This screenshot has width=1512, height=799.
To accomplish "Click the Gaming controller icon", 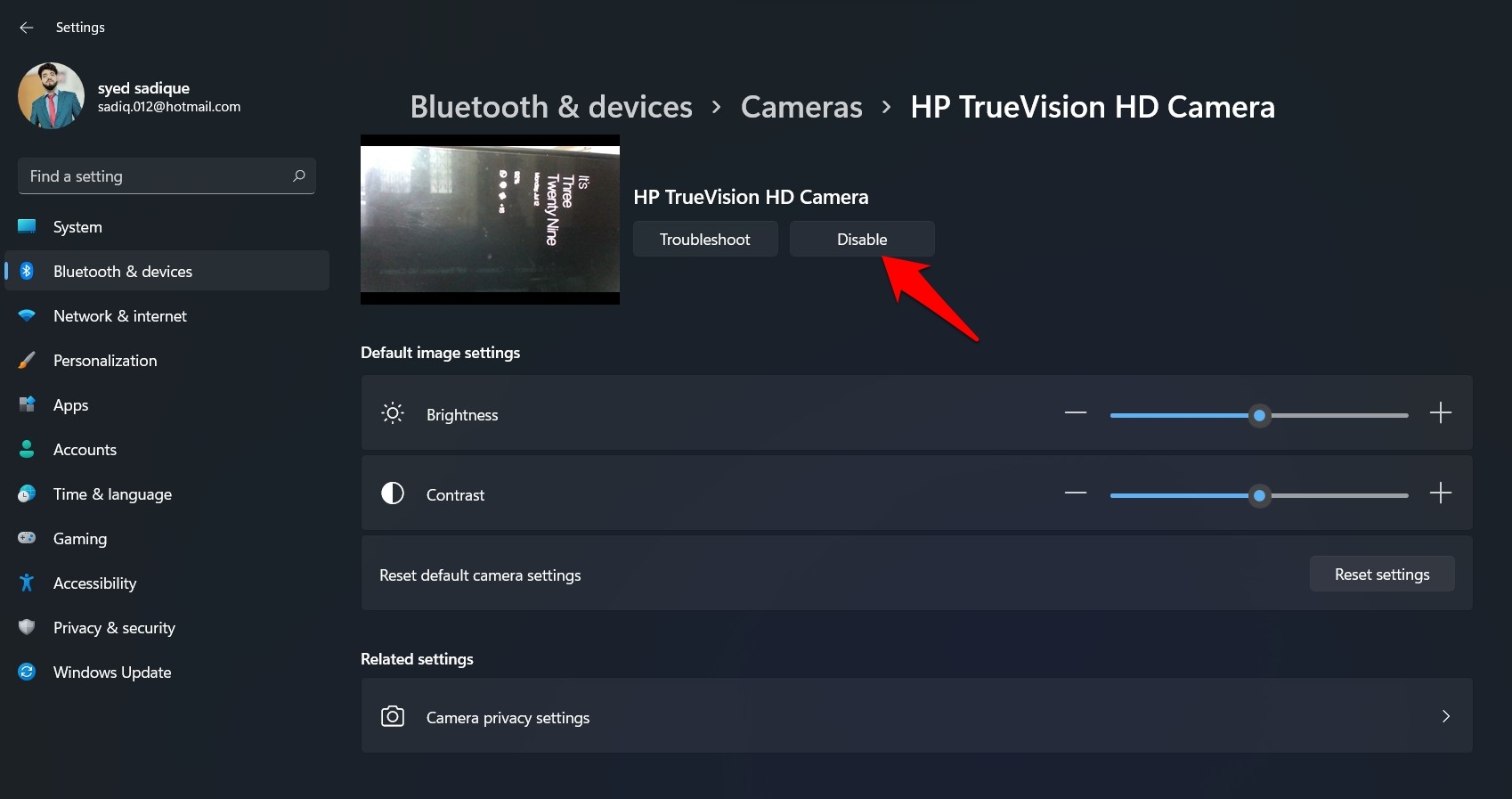I will (27, 538).
